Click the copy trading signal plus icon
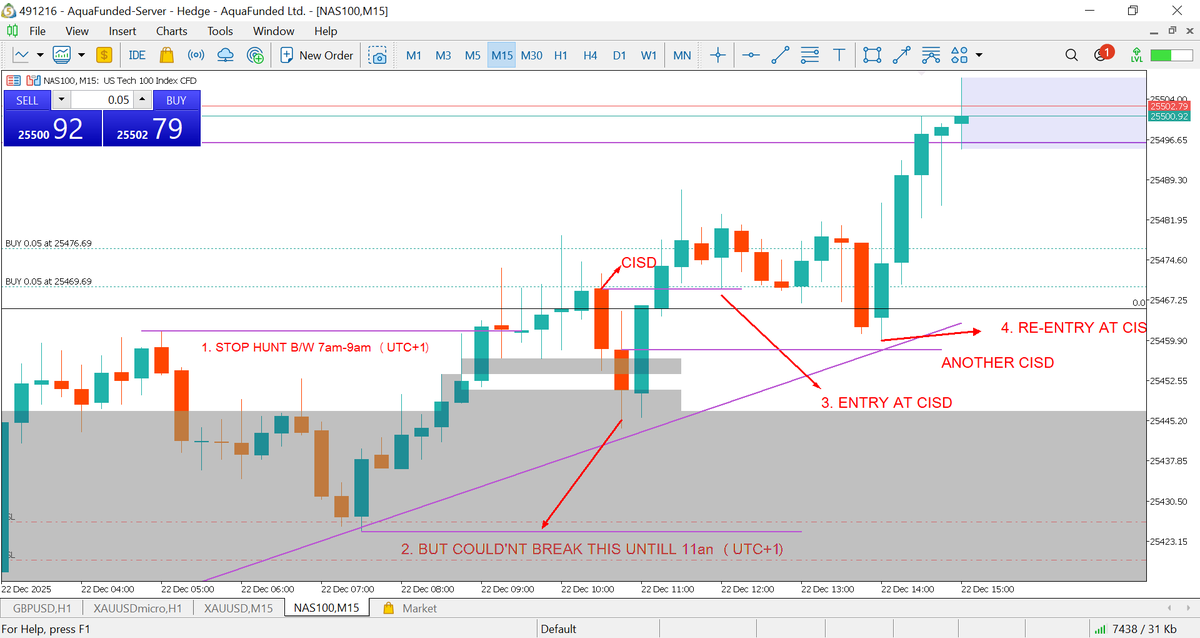This screenshot has height=638, width=1200. click(254, 55)
